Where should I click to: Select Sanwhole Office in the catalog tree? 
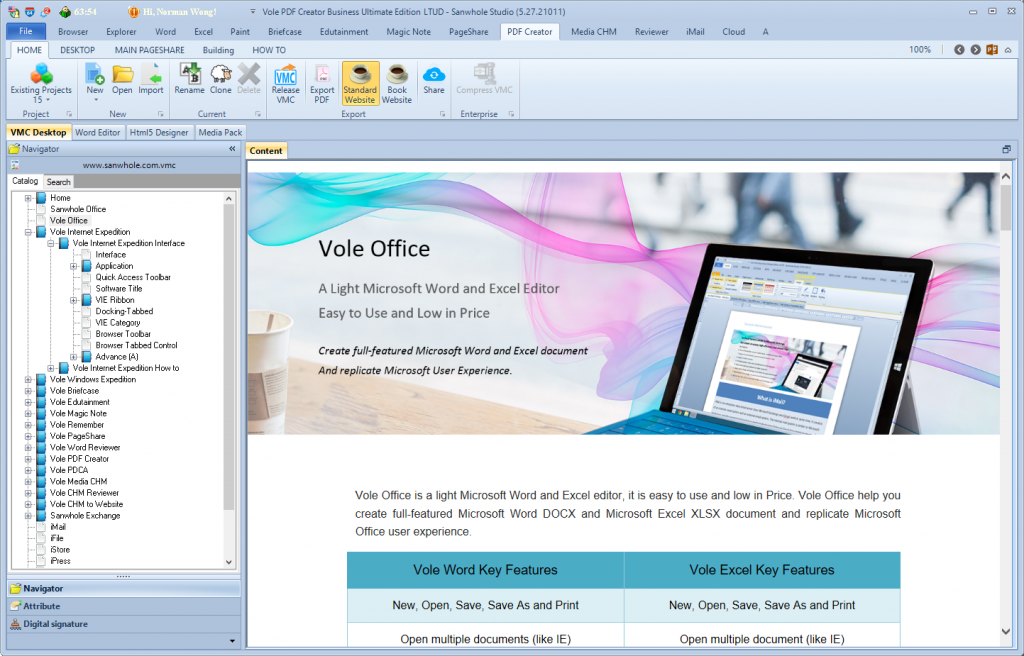pyautogui.click(x=78, y=209)
